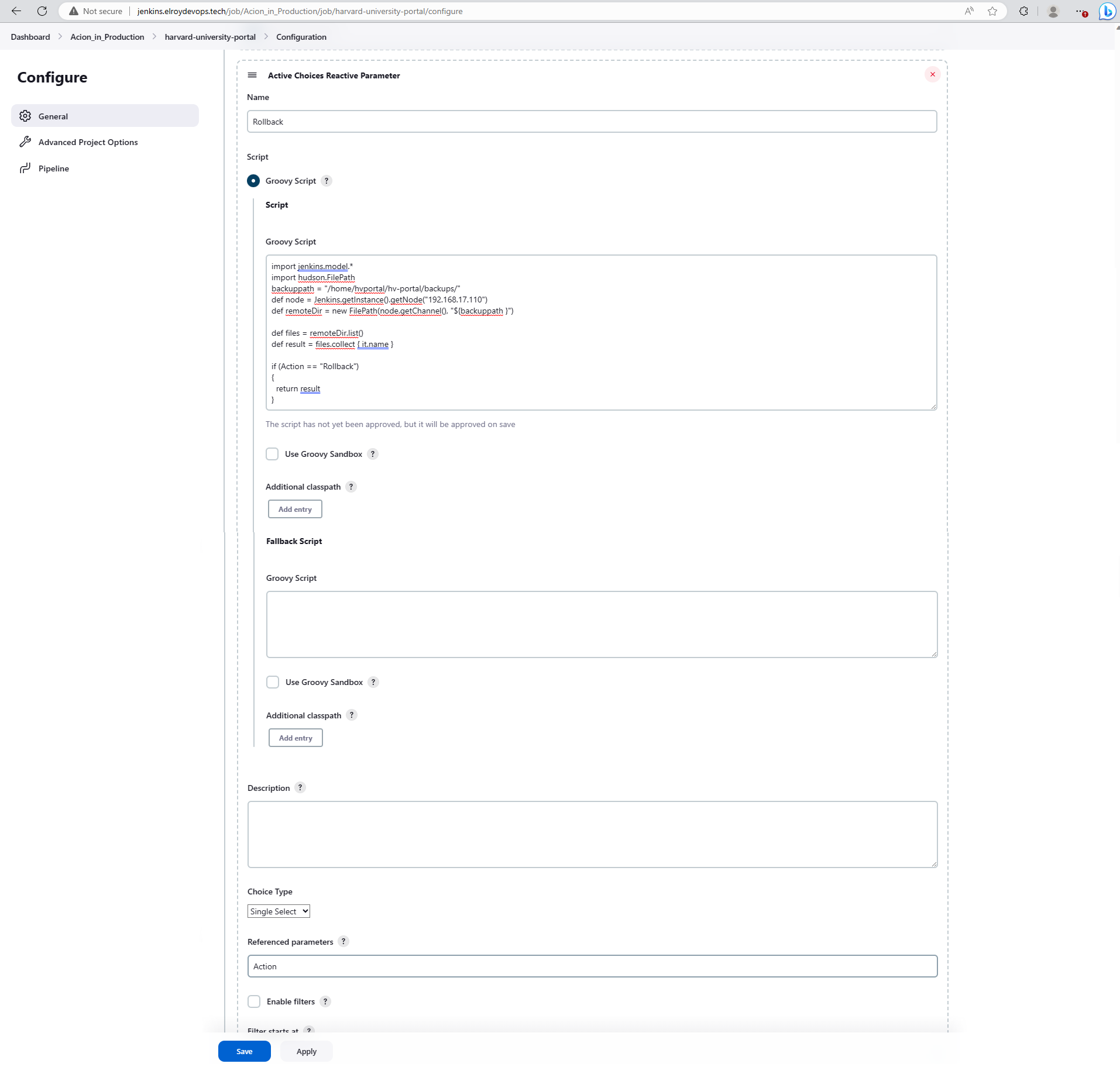Open help for script Additional classpath
This screenshot has height=1067, width=1120.
tap(351, 487)
